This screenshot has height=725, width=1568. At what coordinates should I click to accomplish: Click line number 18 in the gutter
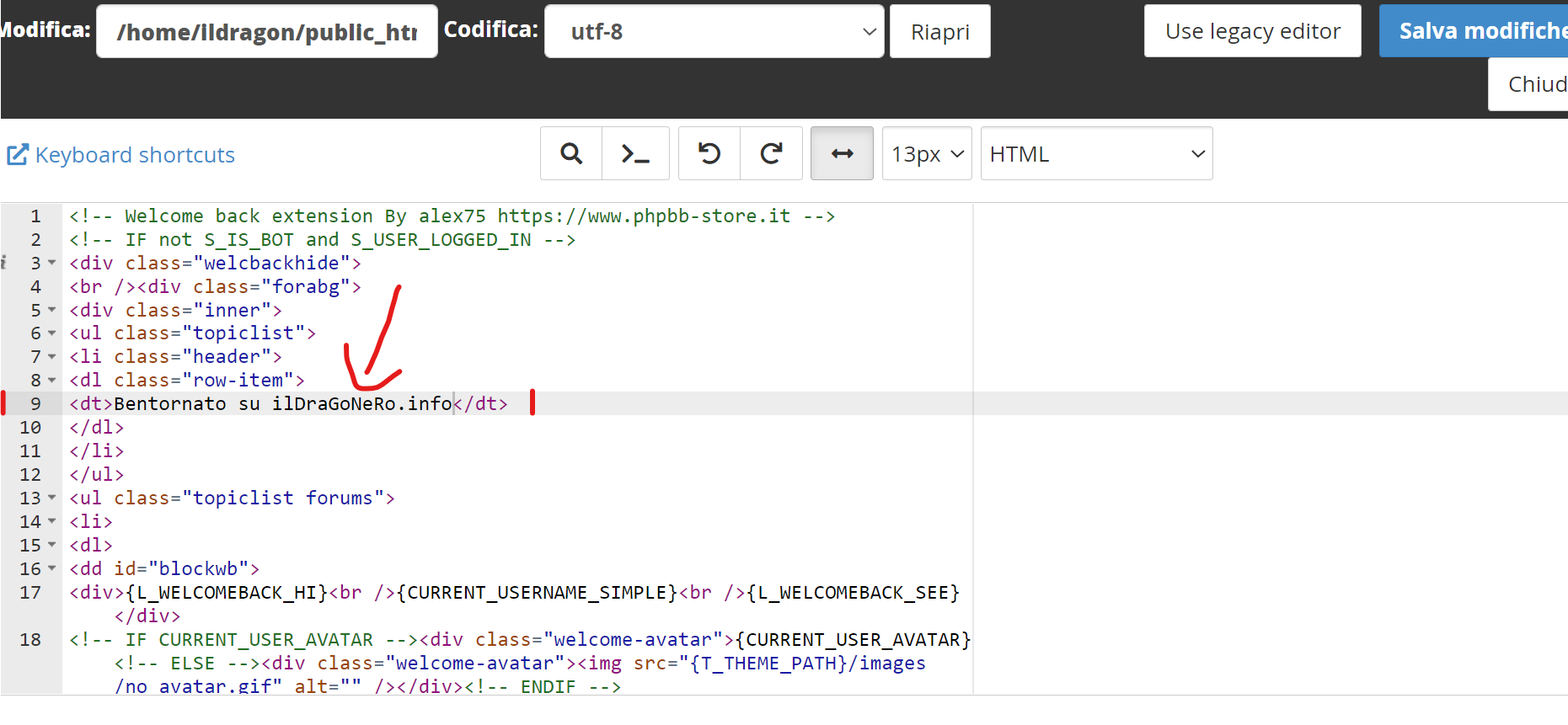coord(30,640)
